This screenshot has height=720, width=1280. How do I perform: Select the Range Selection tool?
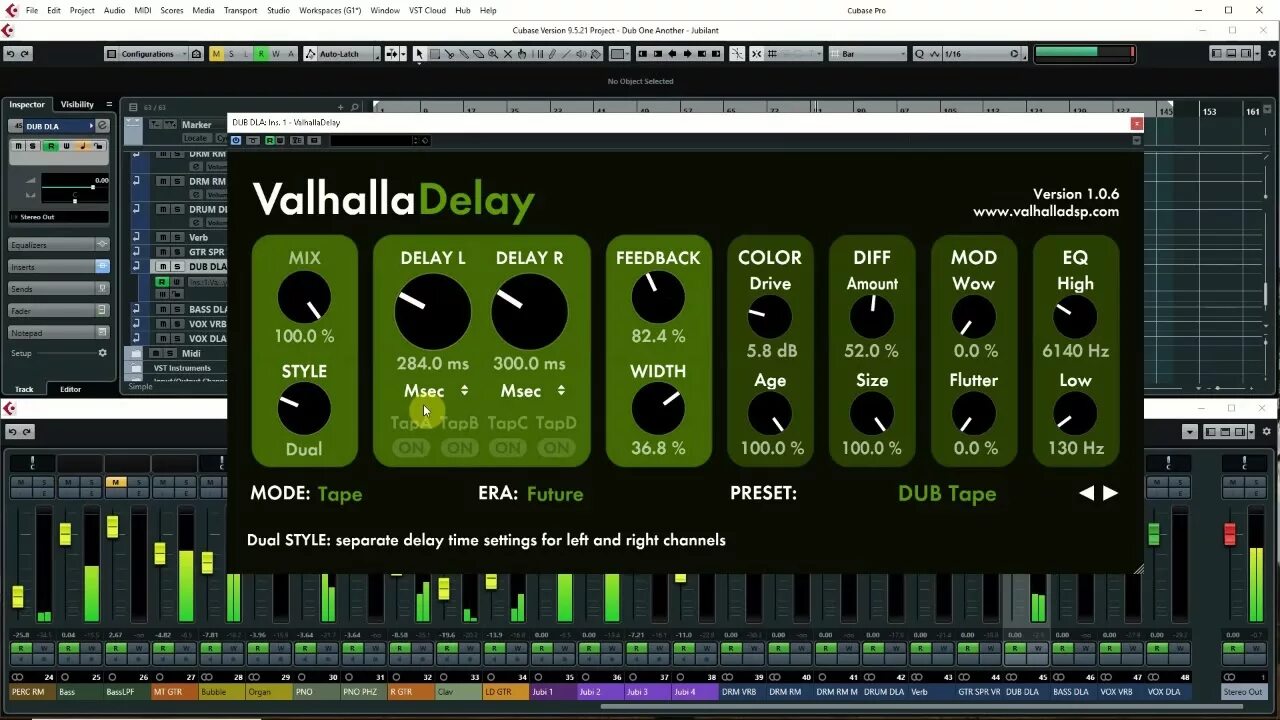(435, 54)
